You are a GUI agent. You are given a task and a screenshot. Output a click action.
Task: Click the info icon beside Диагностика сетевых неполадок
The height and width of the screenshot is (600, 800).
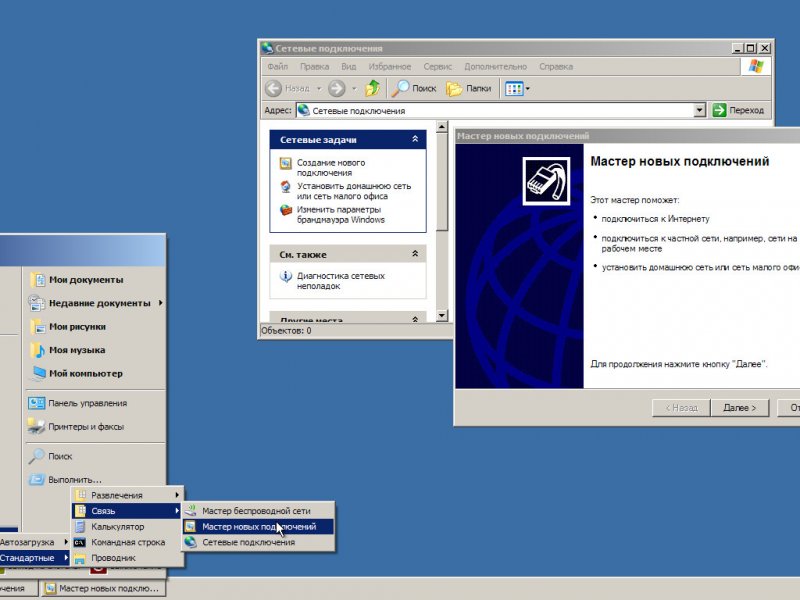click(286, 277)
